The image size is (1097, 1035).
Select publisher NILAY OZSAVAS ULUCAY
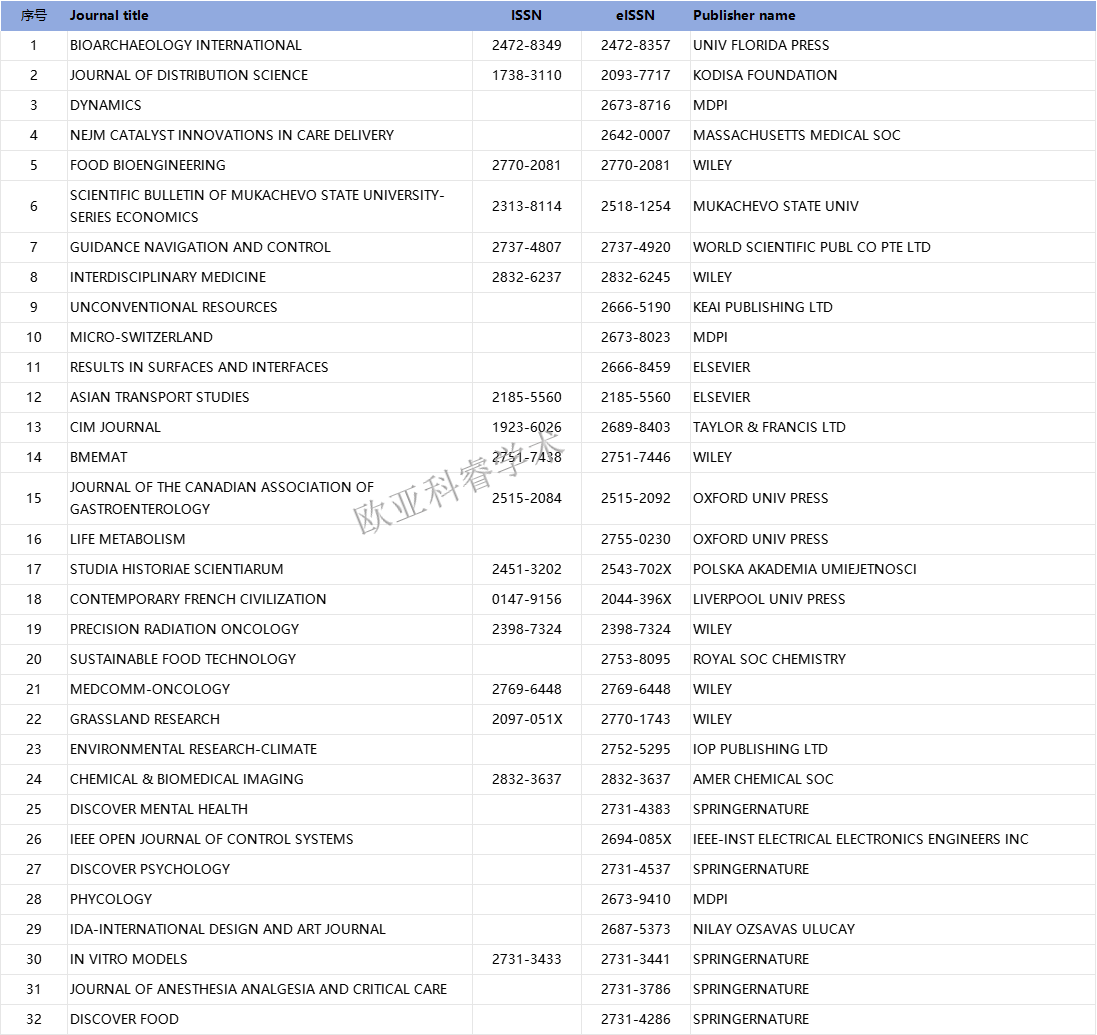(x=774, y=931)
